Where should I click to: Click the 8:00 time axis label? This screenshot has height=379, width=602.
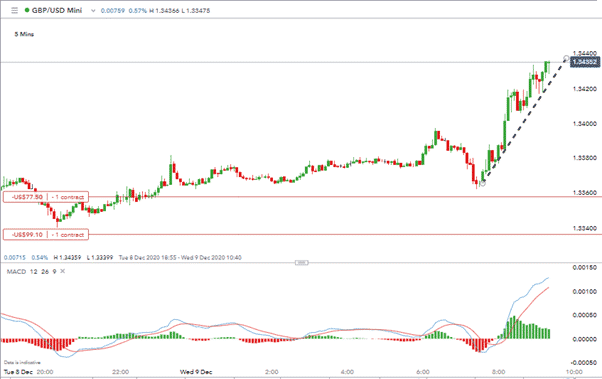pos(499,372)
